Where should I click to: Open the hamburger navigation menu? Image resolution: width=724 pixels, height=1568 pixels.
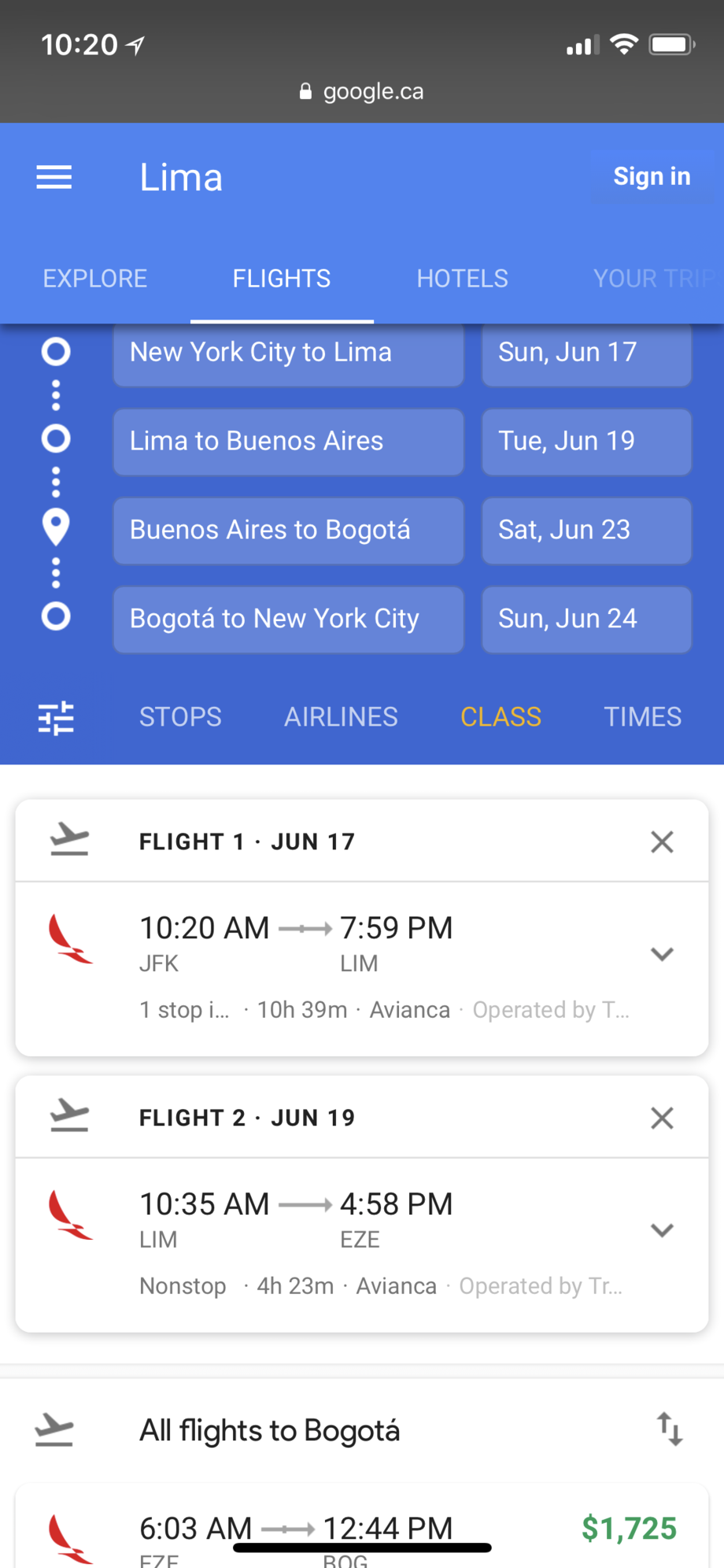pos(54,177)
